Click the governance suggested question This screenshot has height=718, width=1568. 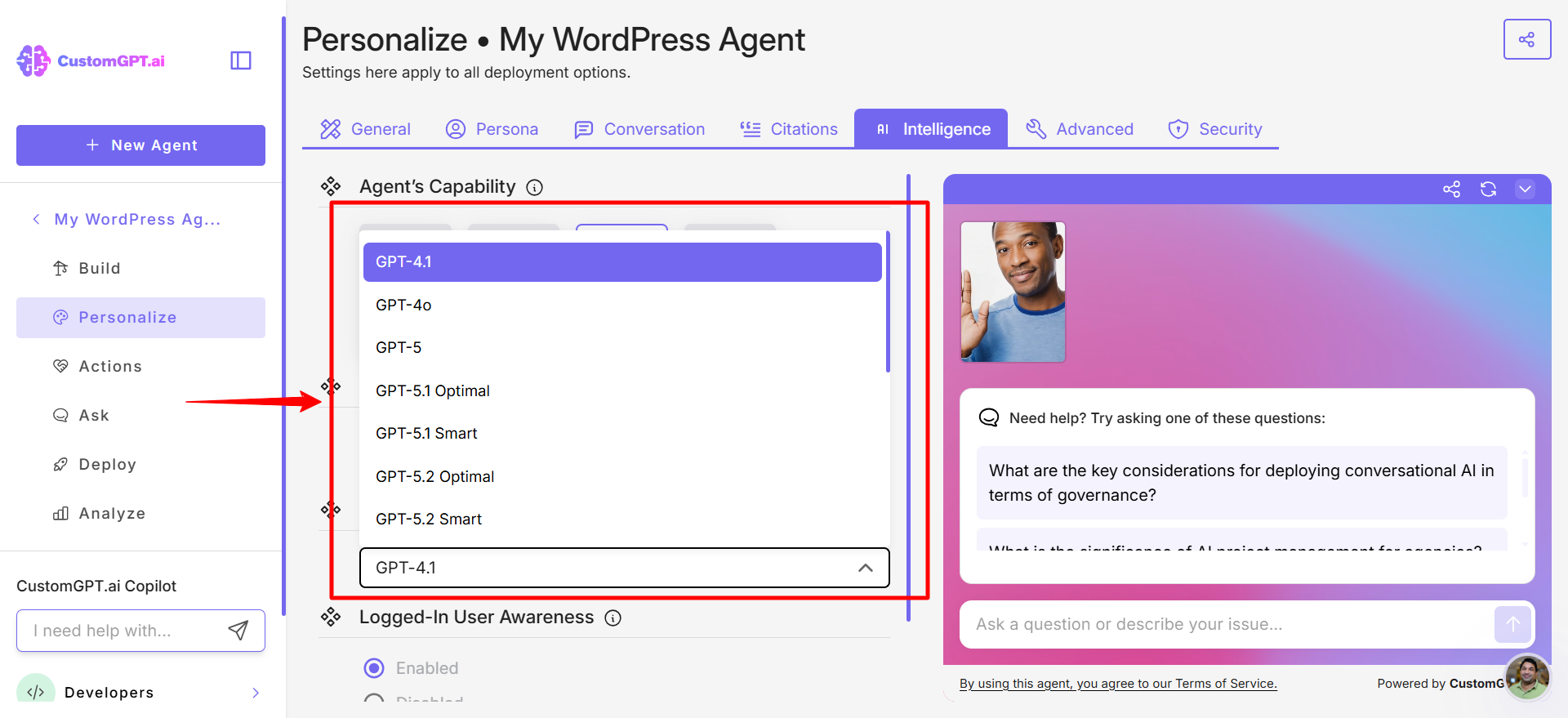pos(1241,483)
